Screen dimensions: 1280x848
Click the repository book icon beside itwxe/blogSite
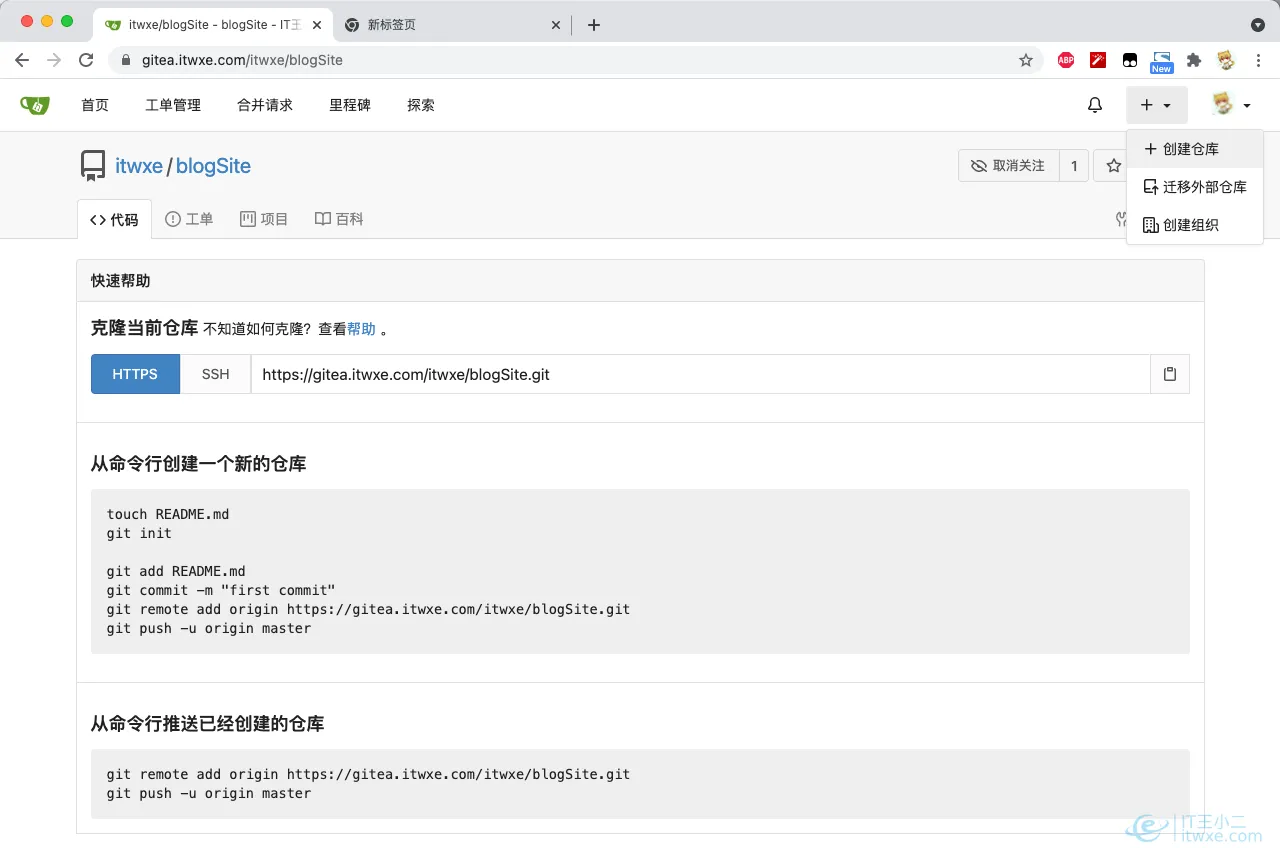pos(93,165)
